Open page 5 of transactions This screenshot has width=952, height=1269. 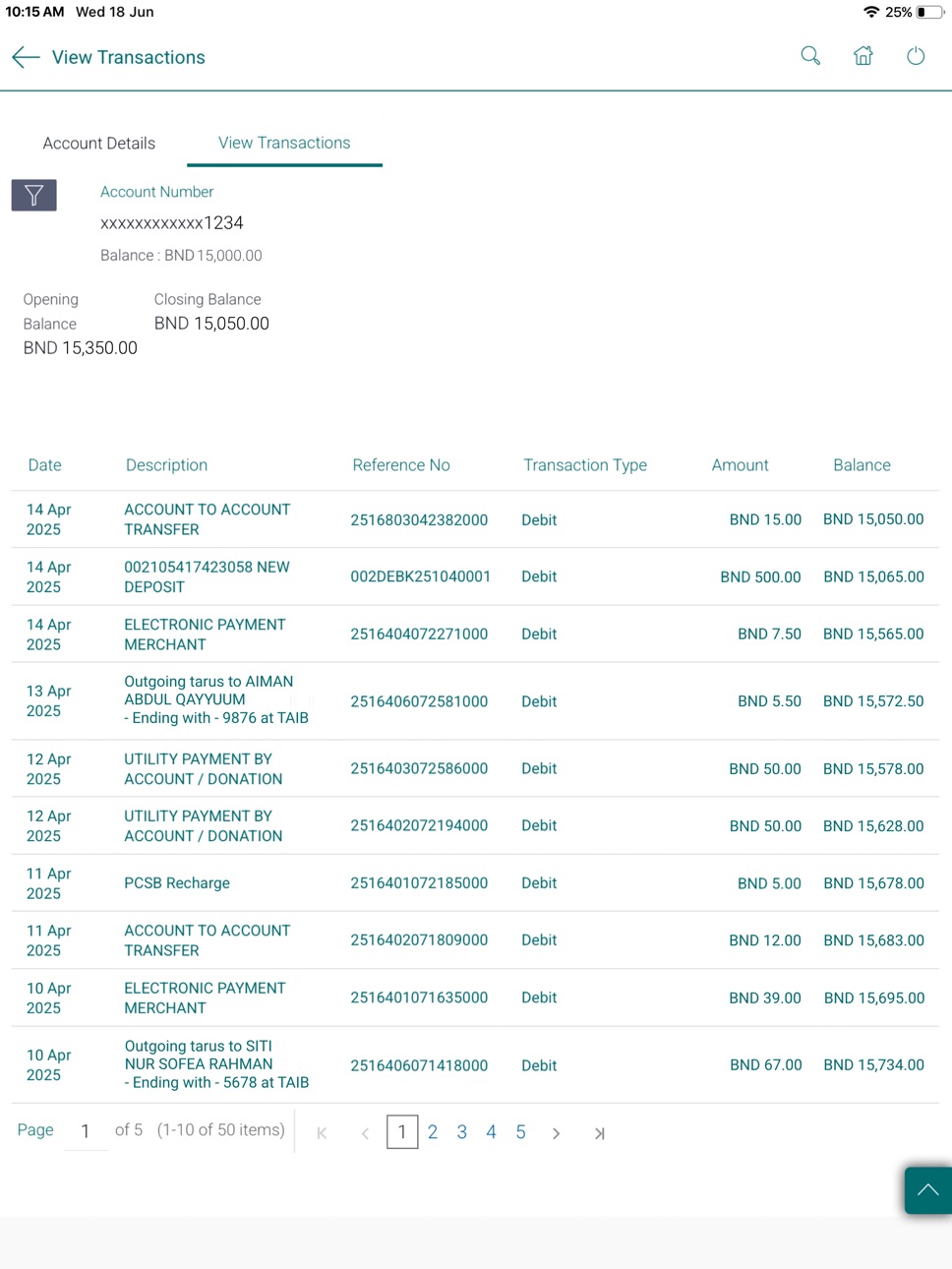(520, 1132)
